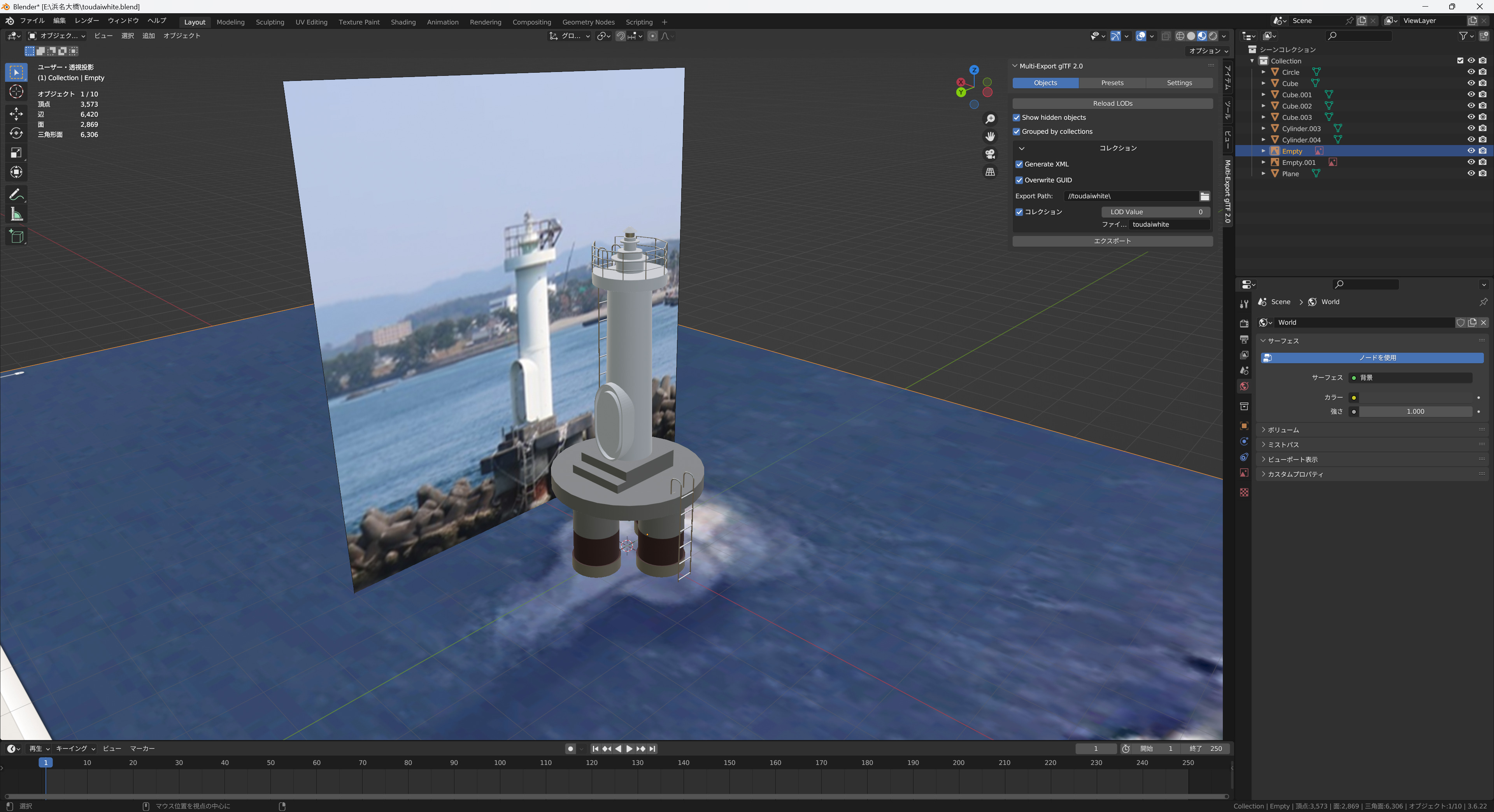Screen dimensions: 1494x812
Task: Jump to the timeline end frame
Action: coord(652,749)
